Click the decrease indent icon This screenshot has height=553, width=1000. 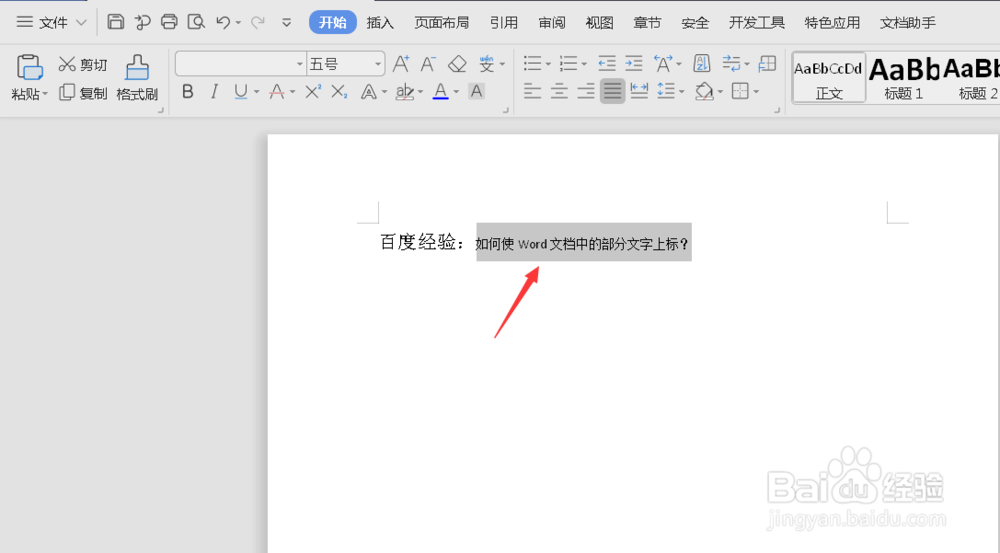click(x=607, y=63)
